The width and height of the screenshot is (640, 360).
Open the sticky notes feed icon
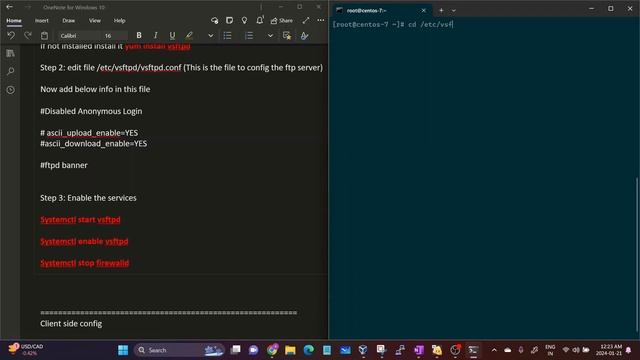click(229, 20)
